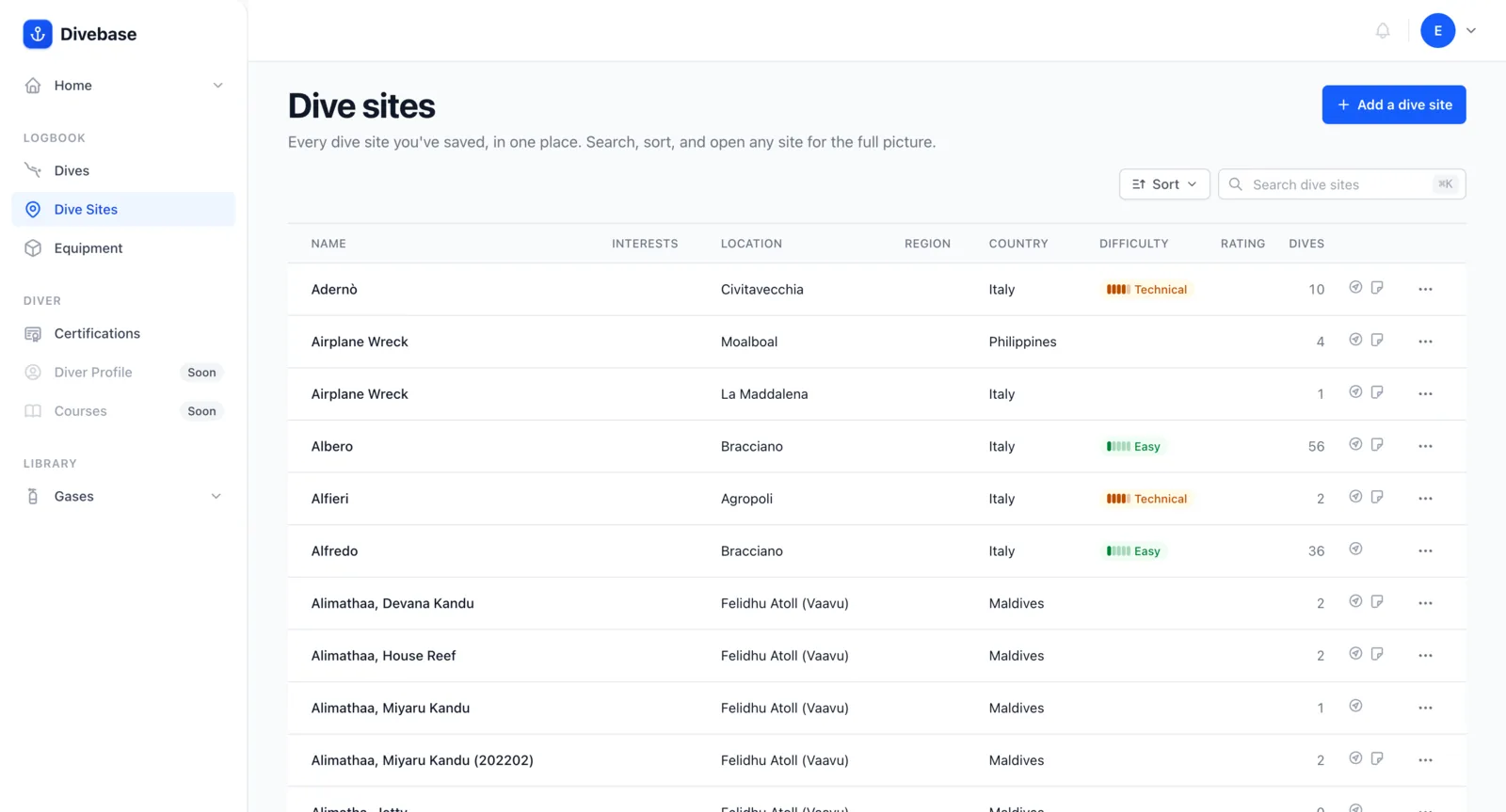Click the Search dive sites field
Screen dimensions: 1506x812
[x=1341, y=184]
